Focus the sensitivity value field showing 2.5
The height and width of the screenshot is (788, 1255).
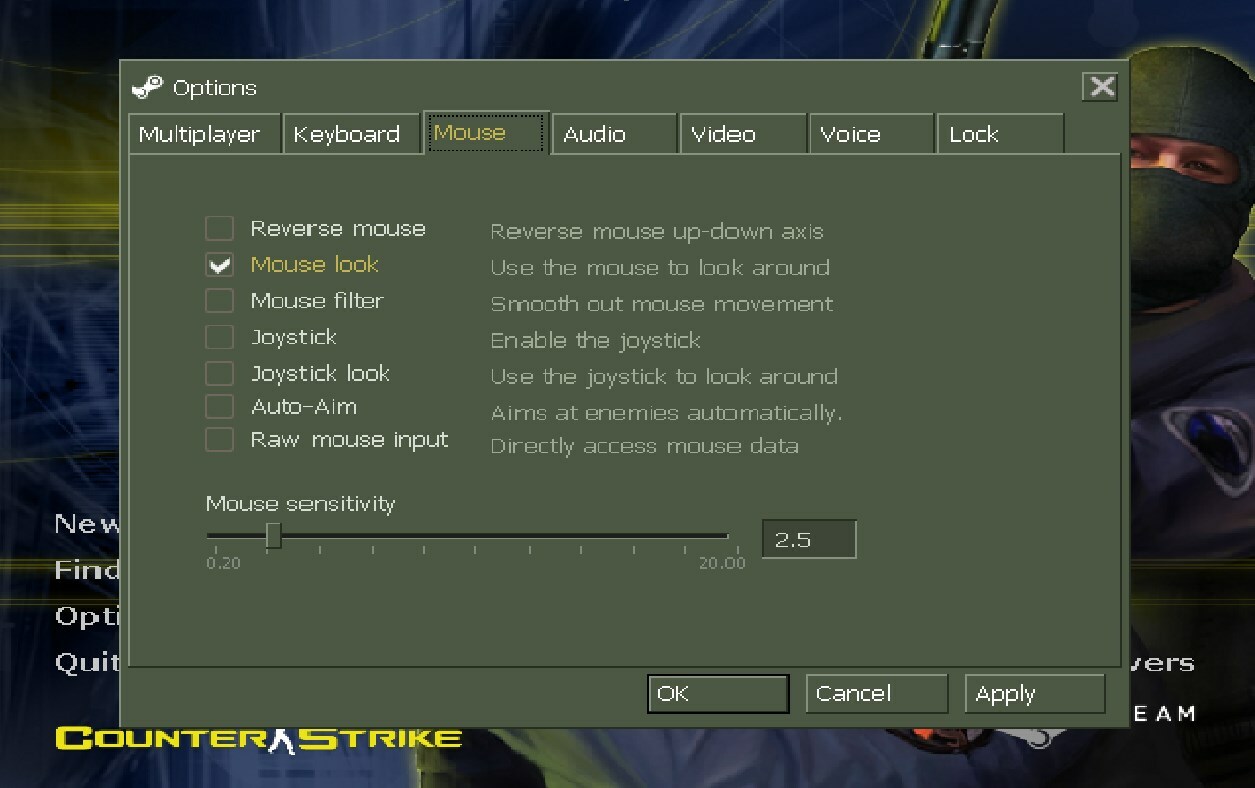coord(809,539)
